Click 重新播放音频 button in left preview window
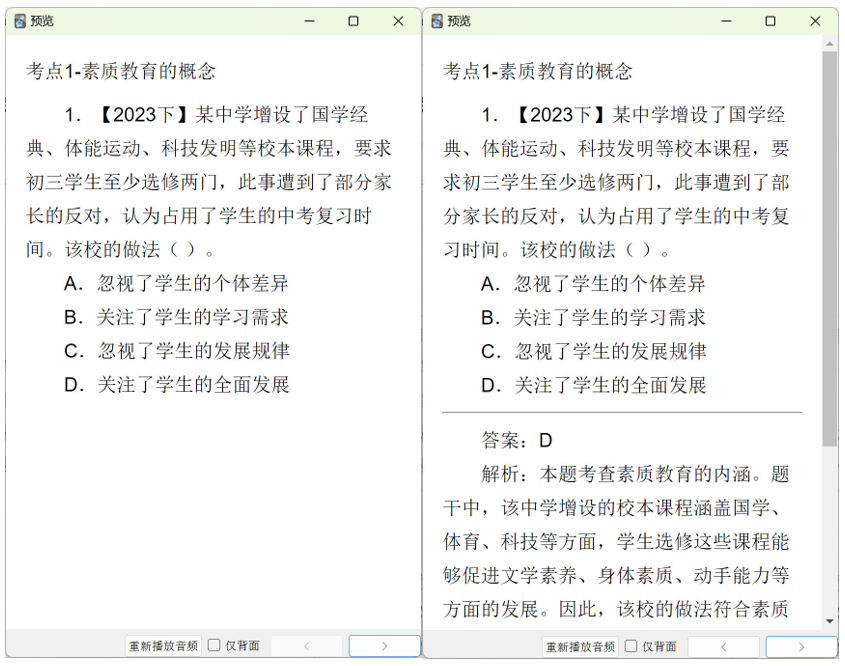 click(163, 646)
